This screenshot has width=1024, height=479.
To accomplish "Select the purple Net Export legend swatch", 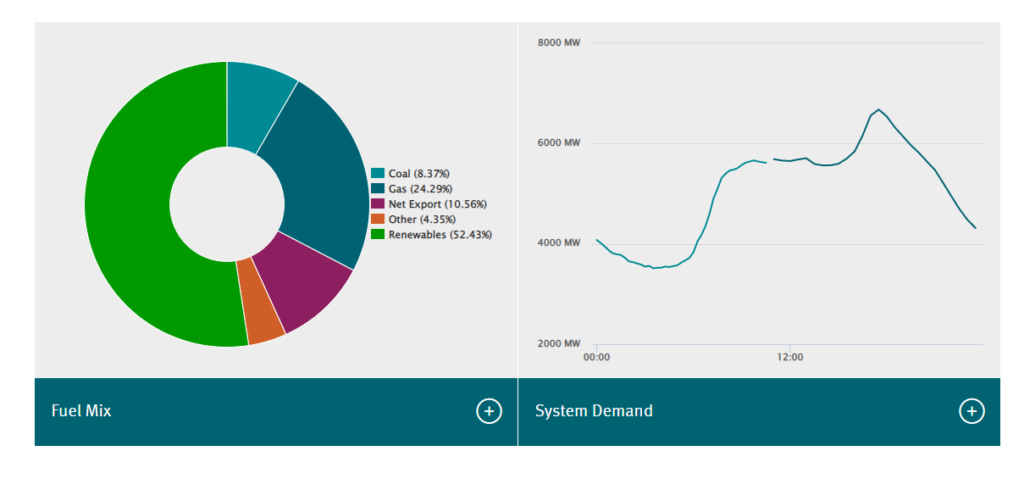I will tap(378, 204).
